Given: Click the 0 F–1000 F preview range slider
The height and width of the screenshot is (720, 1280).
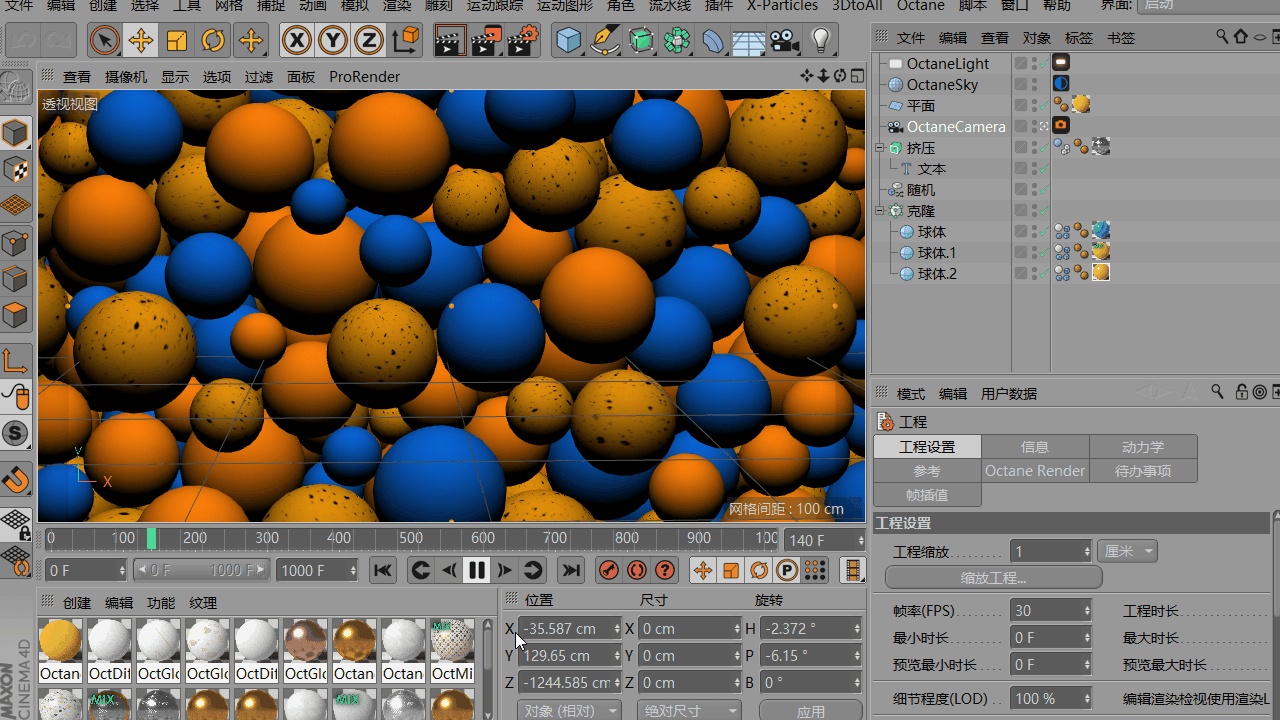Looking at the screenshot, I should (202, 570).
